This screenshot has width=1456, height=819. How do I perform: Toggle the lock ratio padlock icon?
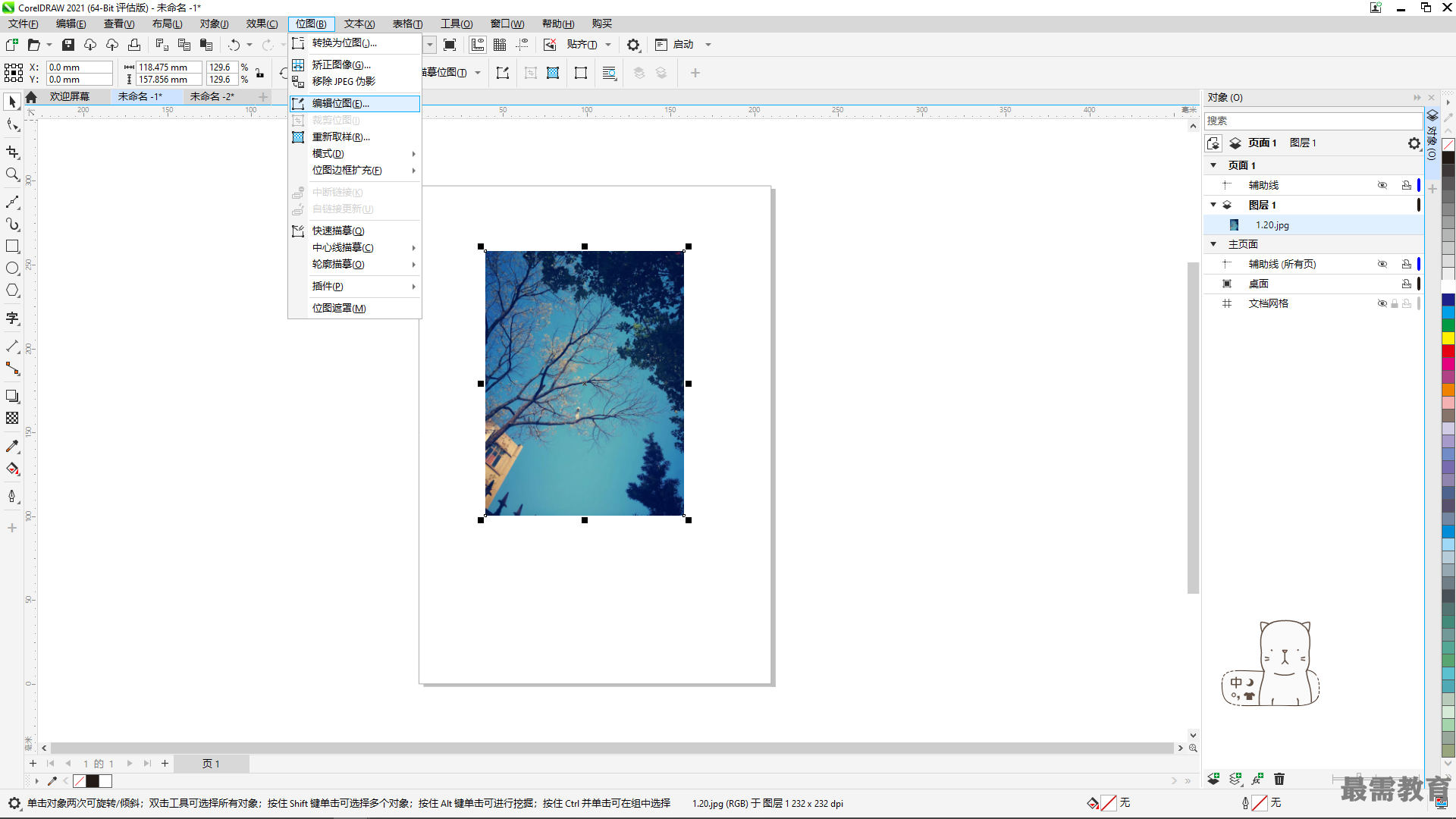(x=259, y=73)
